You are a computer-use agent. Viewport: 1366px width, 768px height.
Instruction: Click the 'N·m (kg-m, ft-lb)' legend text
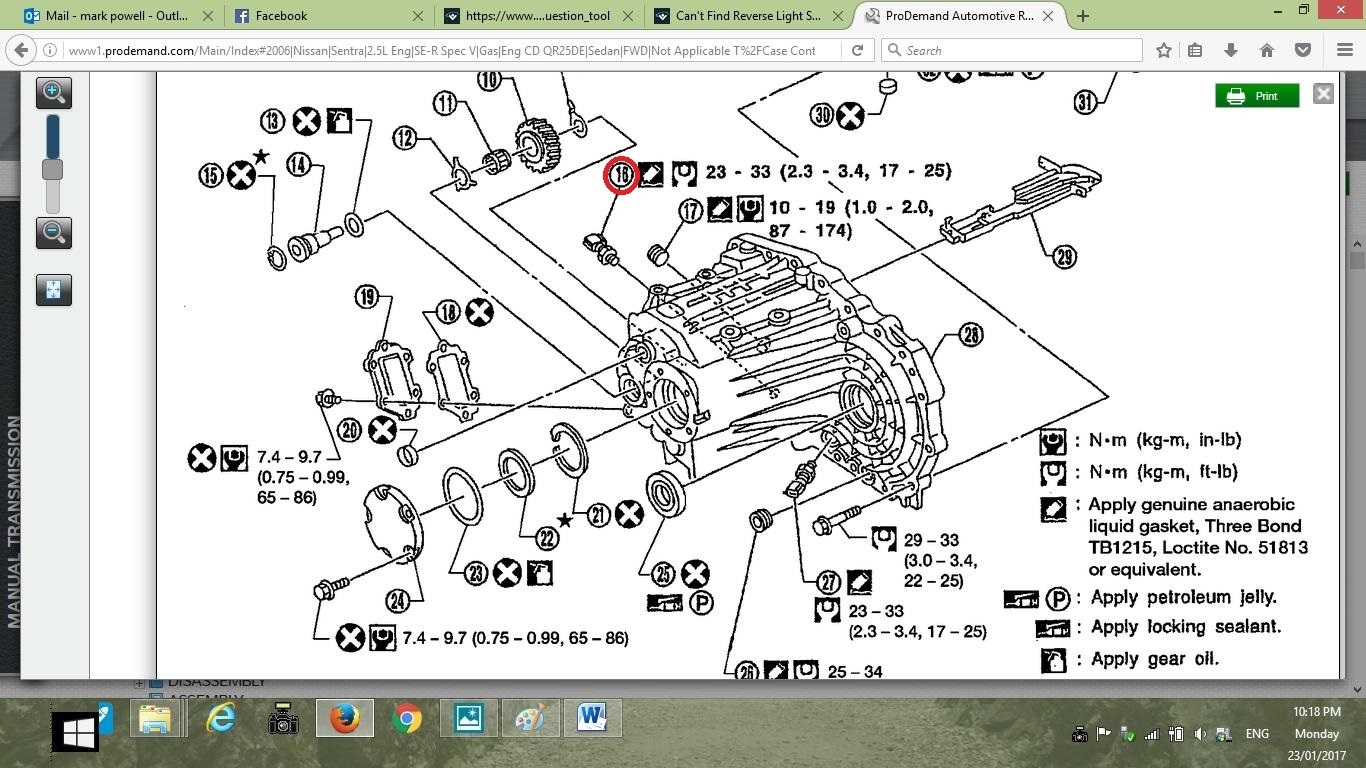1162,471
